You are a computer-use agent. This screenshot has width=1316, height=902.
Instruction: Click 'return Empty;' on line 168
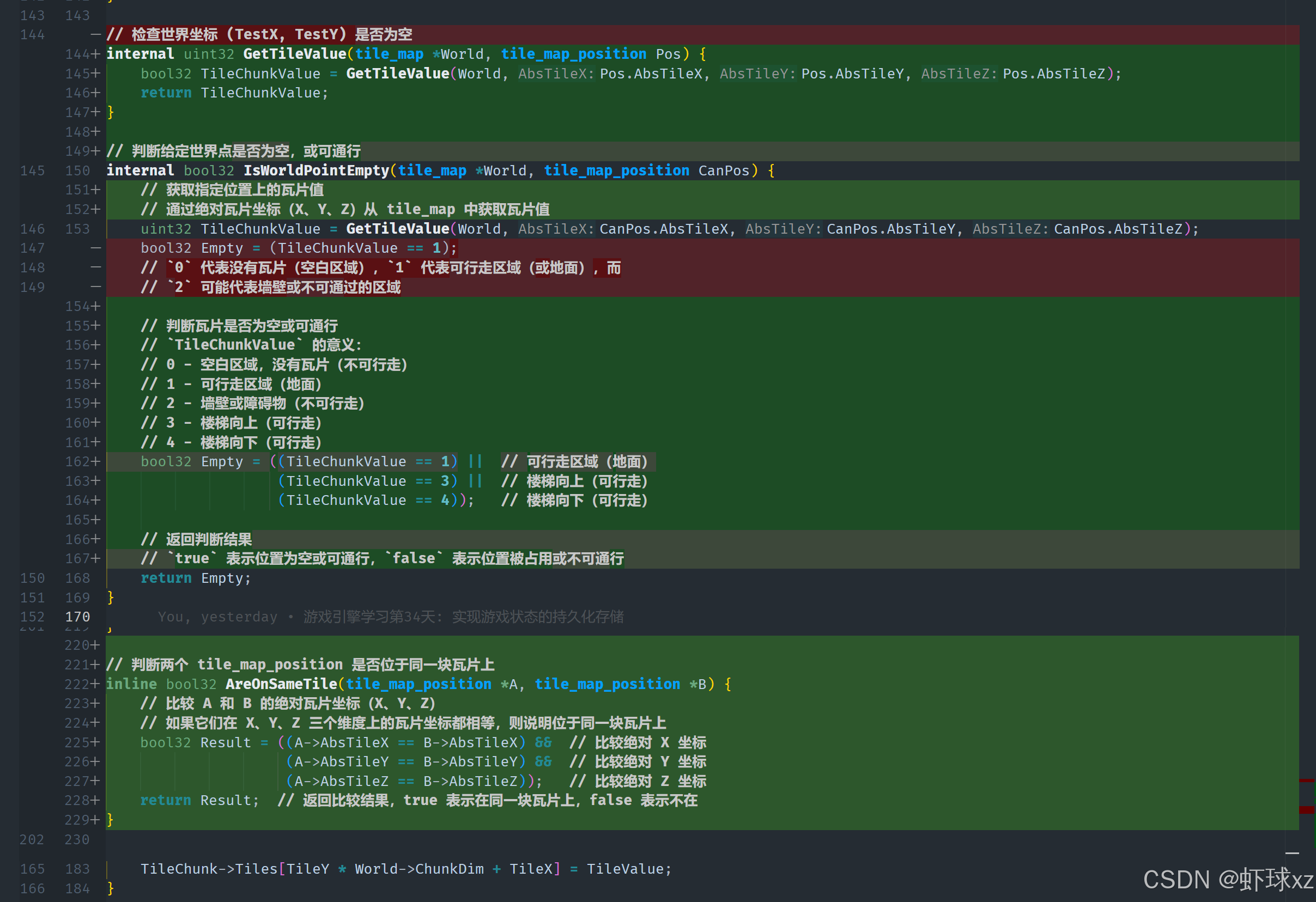[196, 578]
